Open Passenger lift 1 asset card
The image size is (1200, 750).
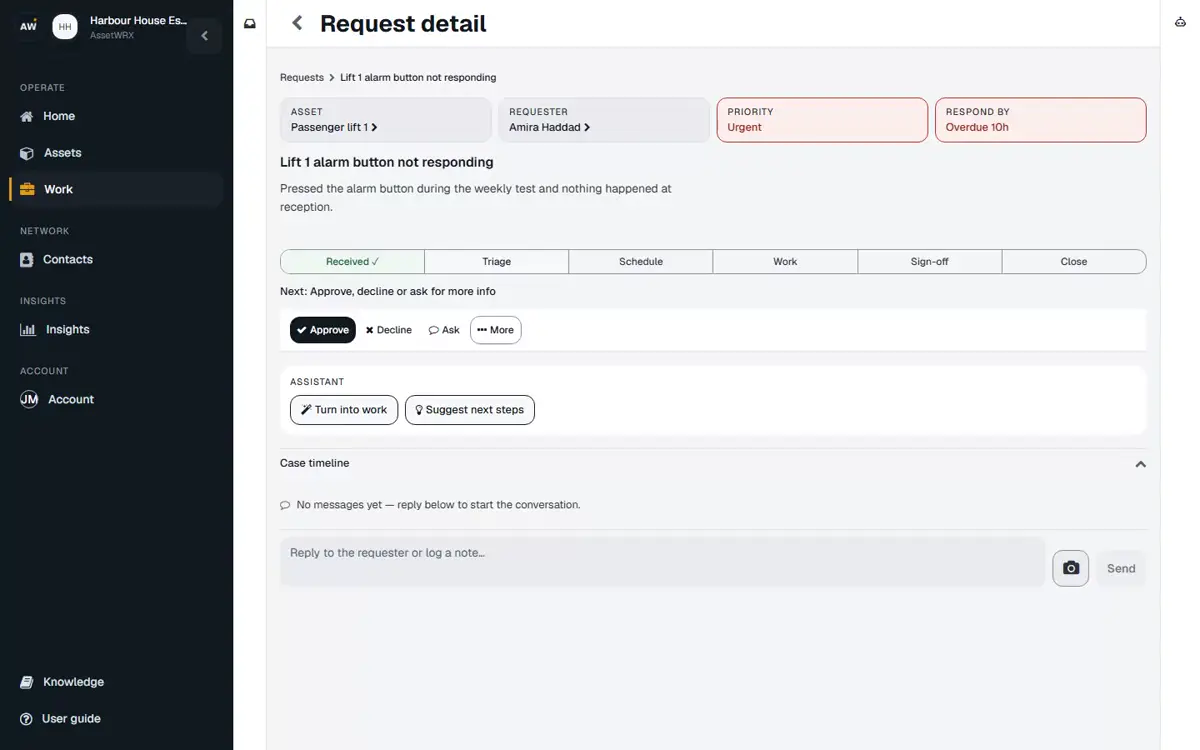pos(386,120)
